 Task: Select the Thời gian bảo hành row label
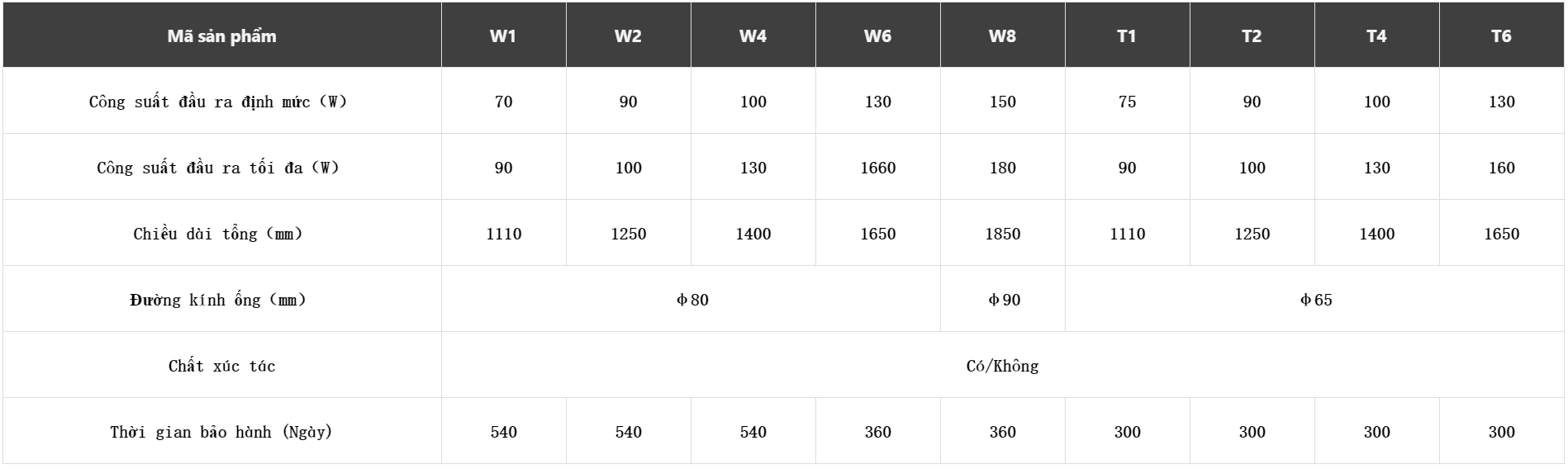click(x=221, y=432)
